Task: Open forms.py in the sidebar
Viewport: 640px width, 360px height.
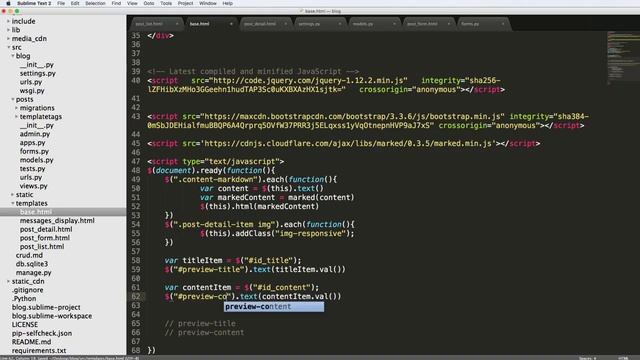Action: click(x=34, y=151)
